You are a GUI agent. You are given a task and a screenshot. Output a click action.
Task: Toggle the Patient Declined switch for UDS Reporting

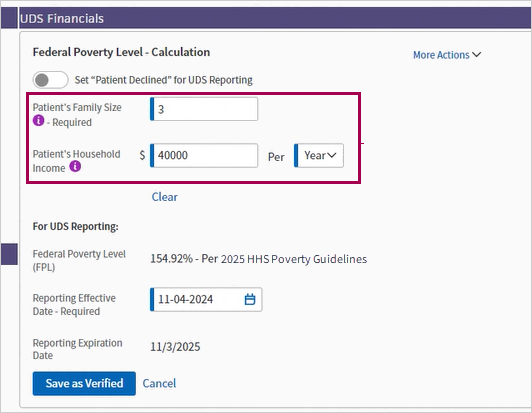point(51,80)
